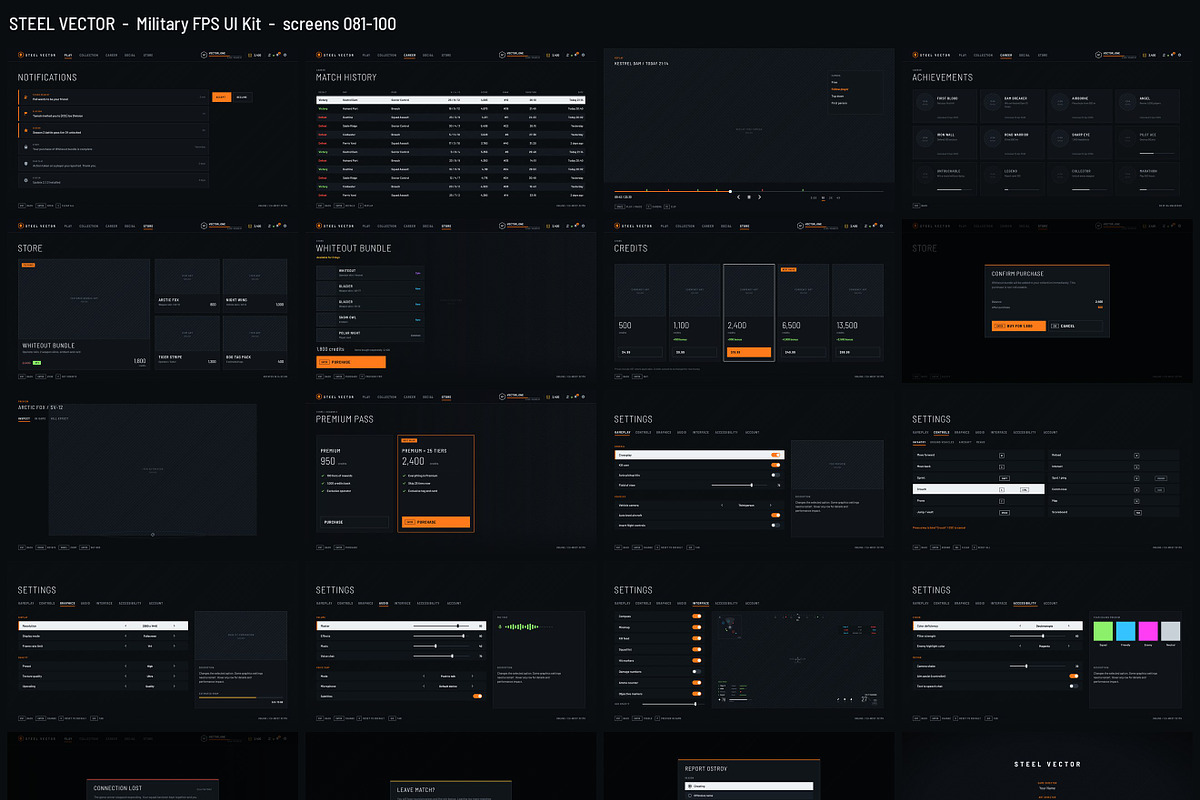Click the Untouchable achievement icon
This screenshot has height=800, width=1200.
(923, 174)
